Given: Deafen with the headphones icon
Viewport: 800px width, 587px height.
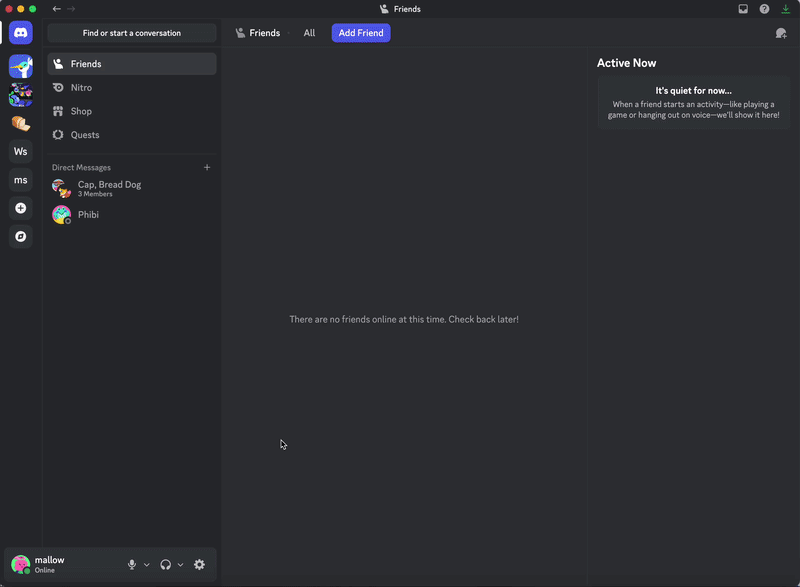Looking at the screenshot, I should click(165, 565).
